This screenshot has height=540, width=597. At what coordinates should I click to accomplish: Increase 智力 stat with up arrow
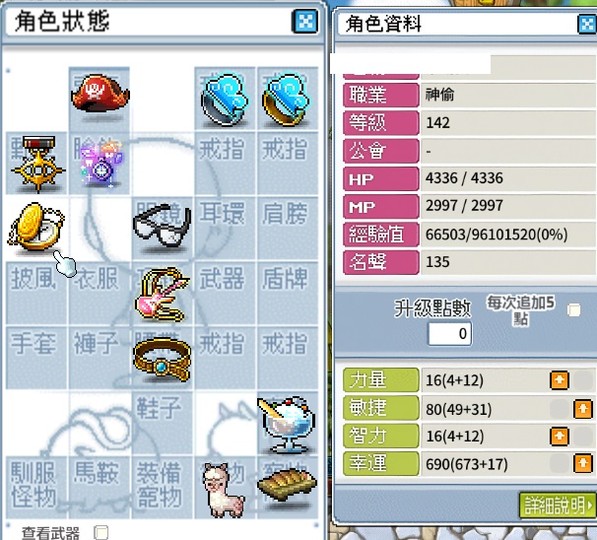point(559,436)
